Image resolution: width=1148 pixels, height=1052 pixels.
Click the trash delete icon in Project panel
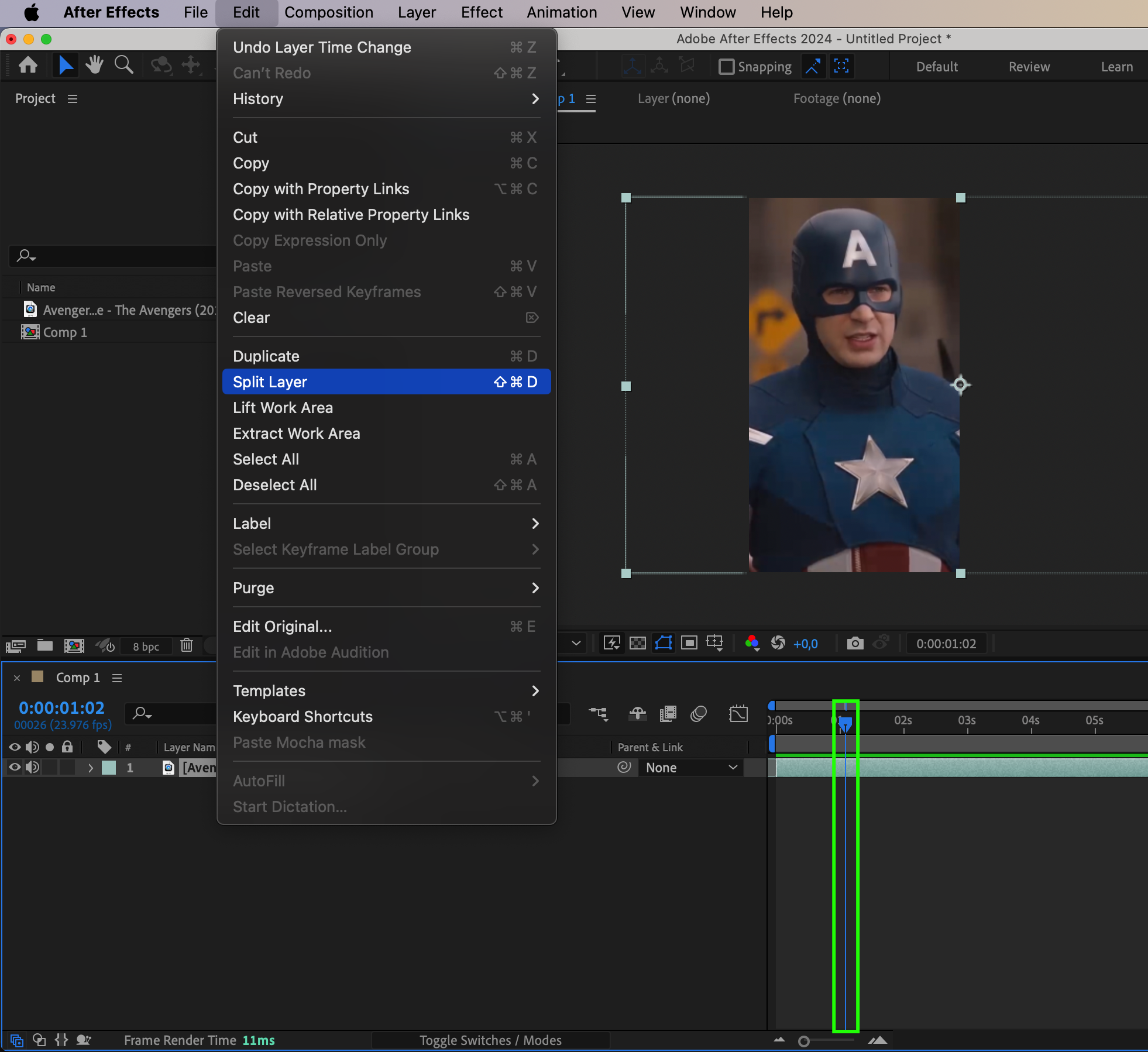tap(187, 645)
